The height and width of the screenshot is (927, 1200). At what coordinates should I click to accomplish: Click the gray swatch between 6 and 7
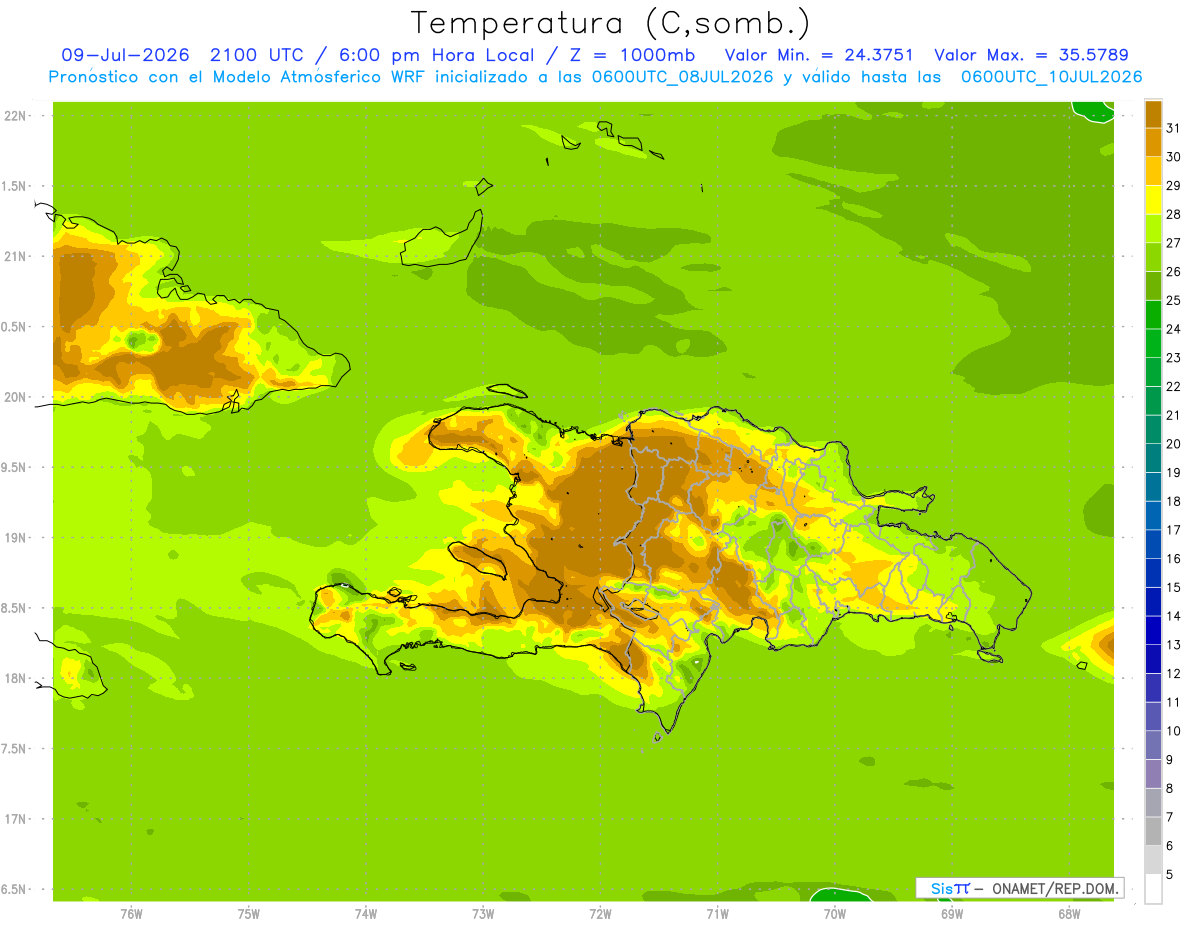[x=1153, y=831]
